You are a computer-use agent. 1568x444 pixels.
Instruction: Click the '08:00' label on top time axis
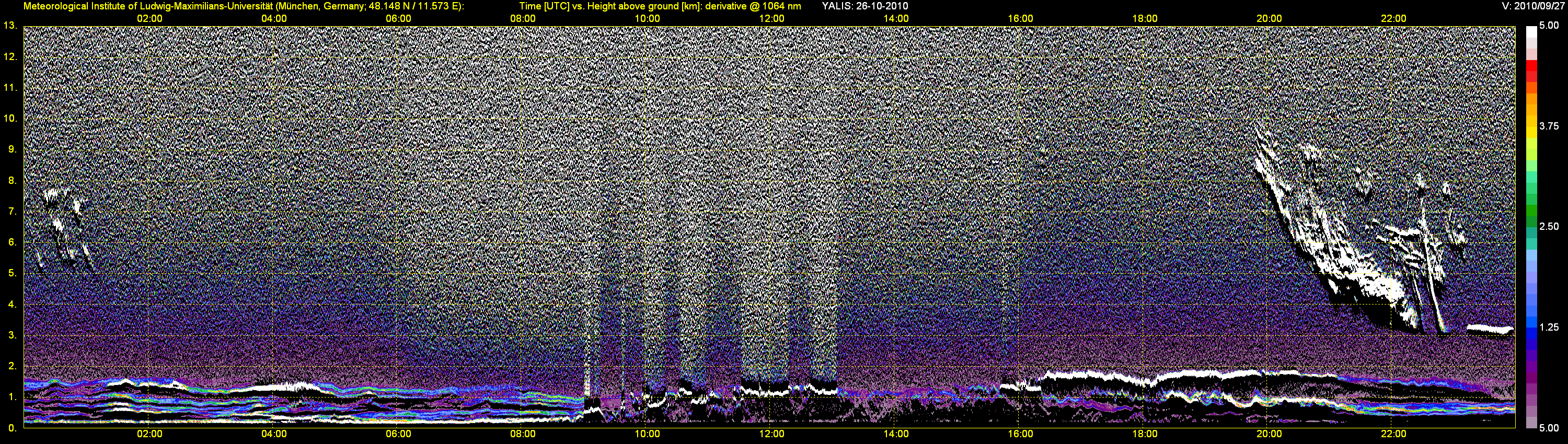click(x=523, y=19)
